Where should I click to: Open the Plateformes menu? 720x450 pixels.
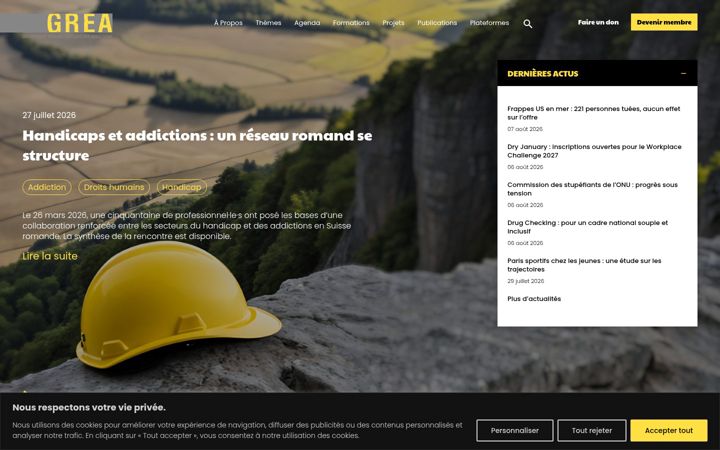[489, 22]
